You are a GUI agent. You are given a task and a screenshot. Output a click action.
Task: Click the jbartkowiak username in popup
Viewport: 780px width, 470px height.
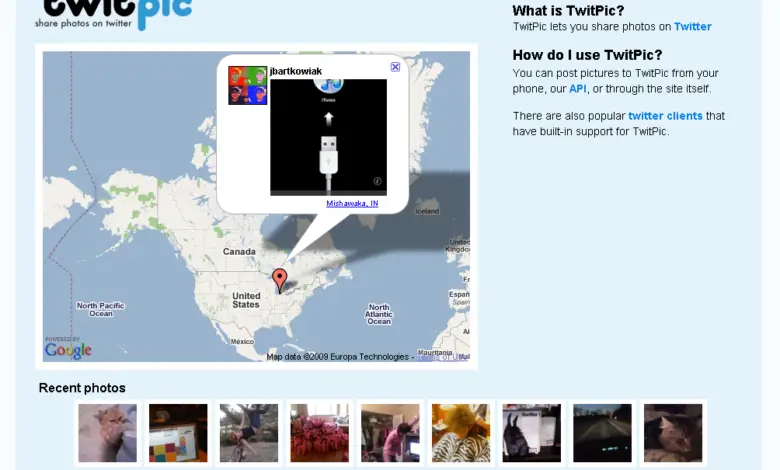295,71
